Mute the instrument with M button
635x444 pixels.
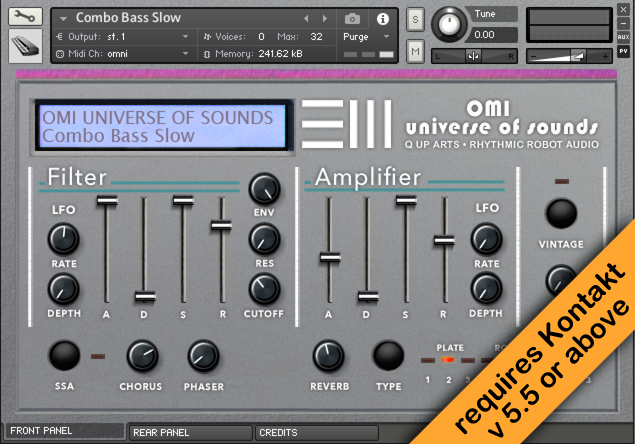click(x=415, y=51)
